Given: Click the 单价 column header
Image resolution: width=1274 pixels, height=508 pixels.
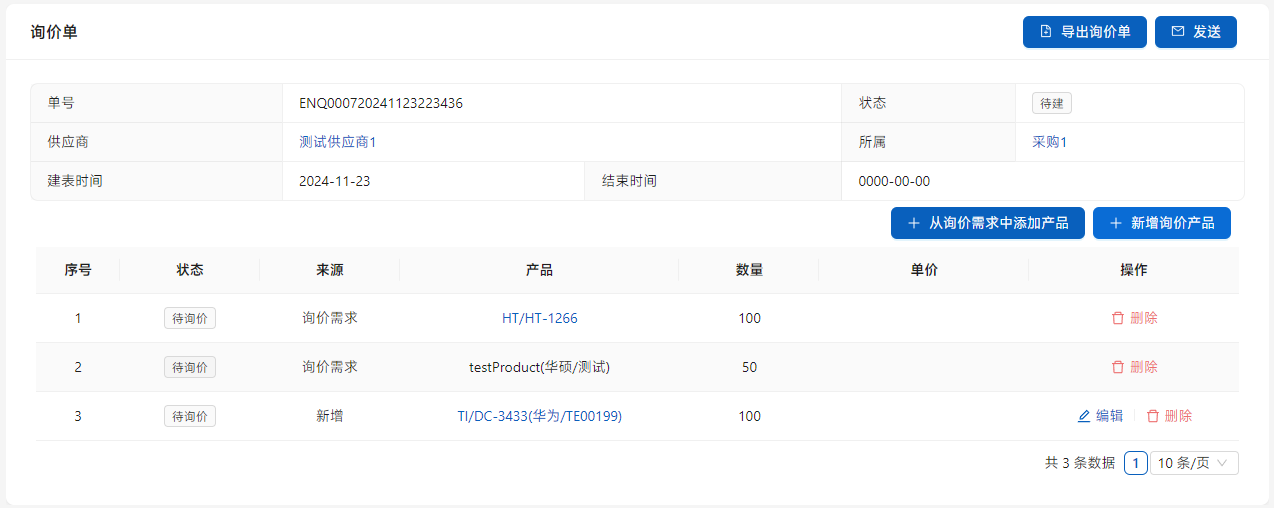Looking at the screenshot, I should pos(923,270).
